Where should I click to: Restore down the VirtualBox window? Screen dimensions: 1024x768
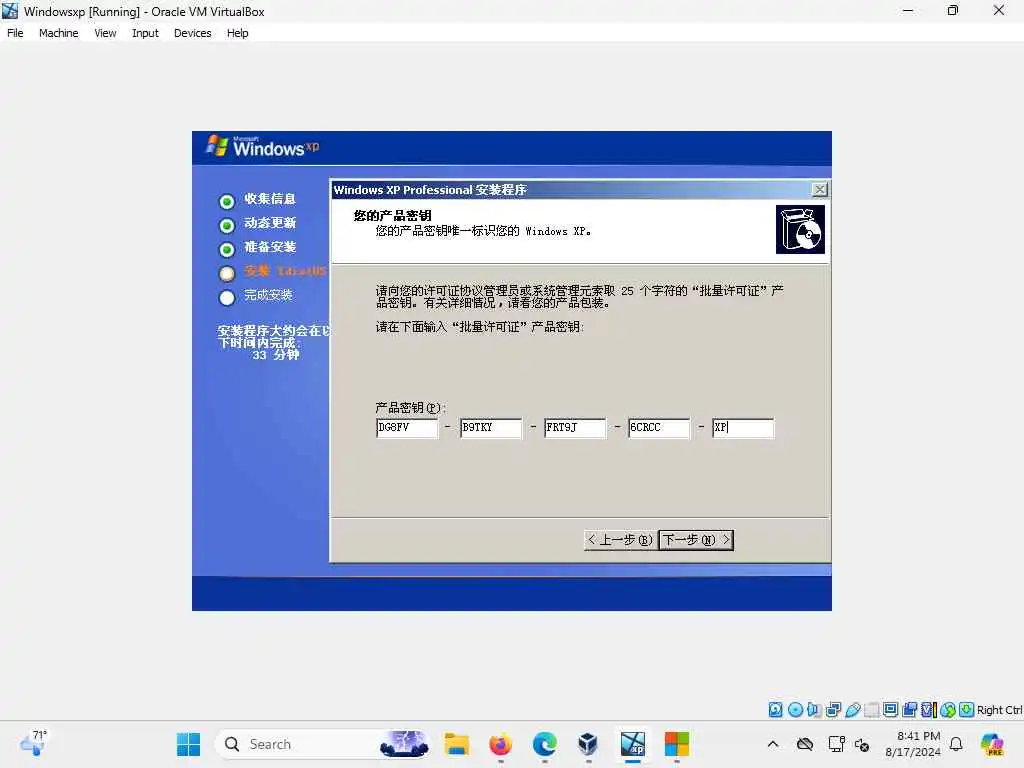click(953, 11)
